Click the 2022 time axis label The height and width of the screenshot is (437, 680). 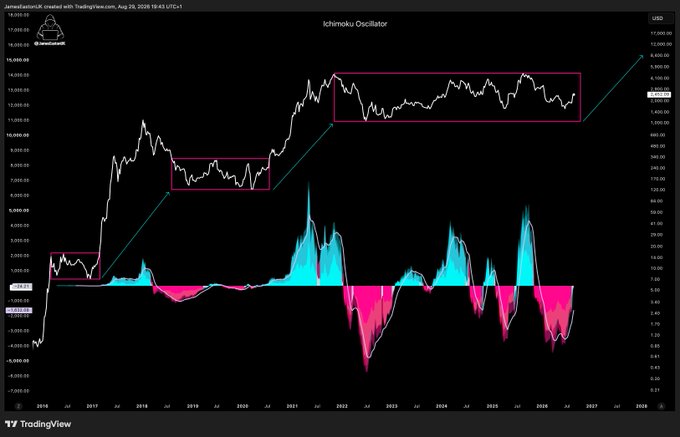click(342, 406)
